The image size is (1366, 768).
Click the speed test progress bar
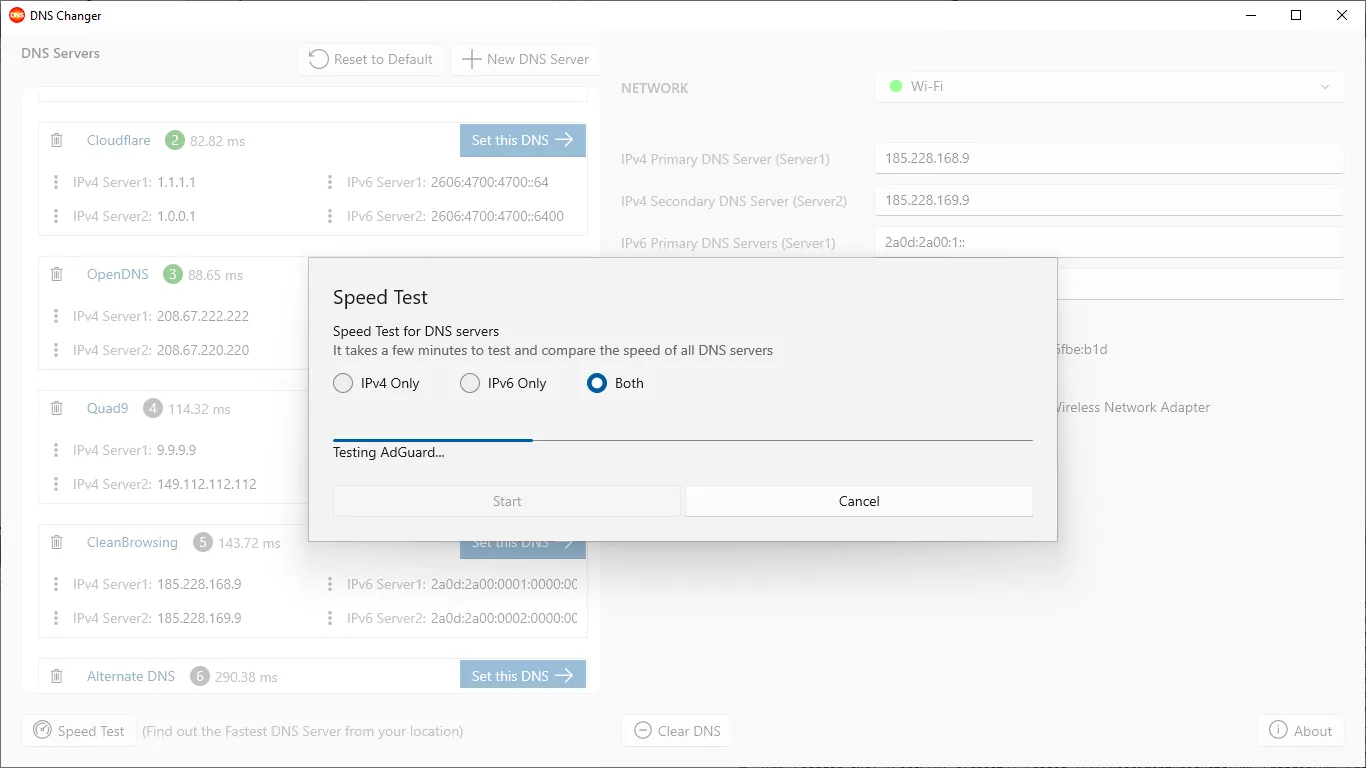click(x=683, y=439)
